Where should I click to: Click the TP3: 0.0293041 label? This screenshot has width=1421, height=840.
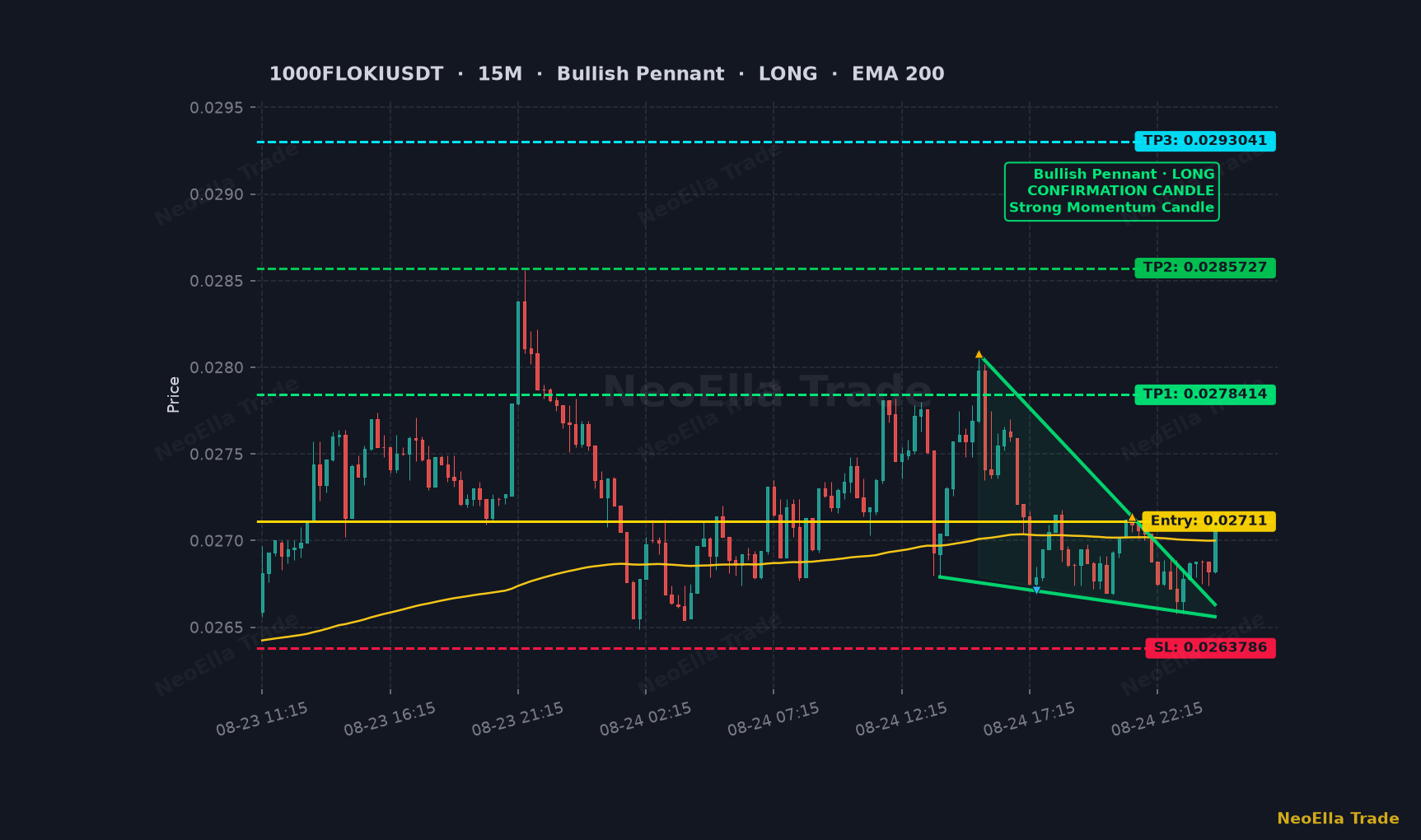[1204, 141]
